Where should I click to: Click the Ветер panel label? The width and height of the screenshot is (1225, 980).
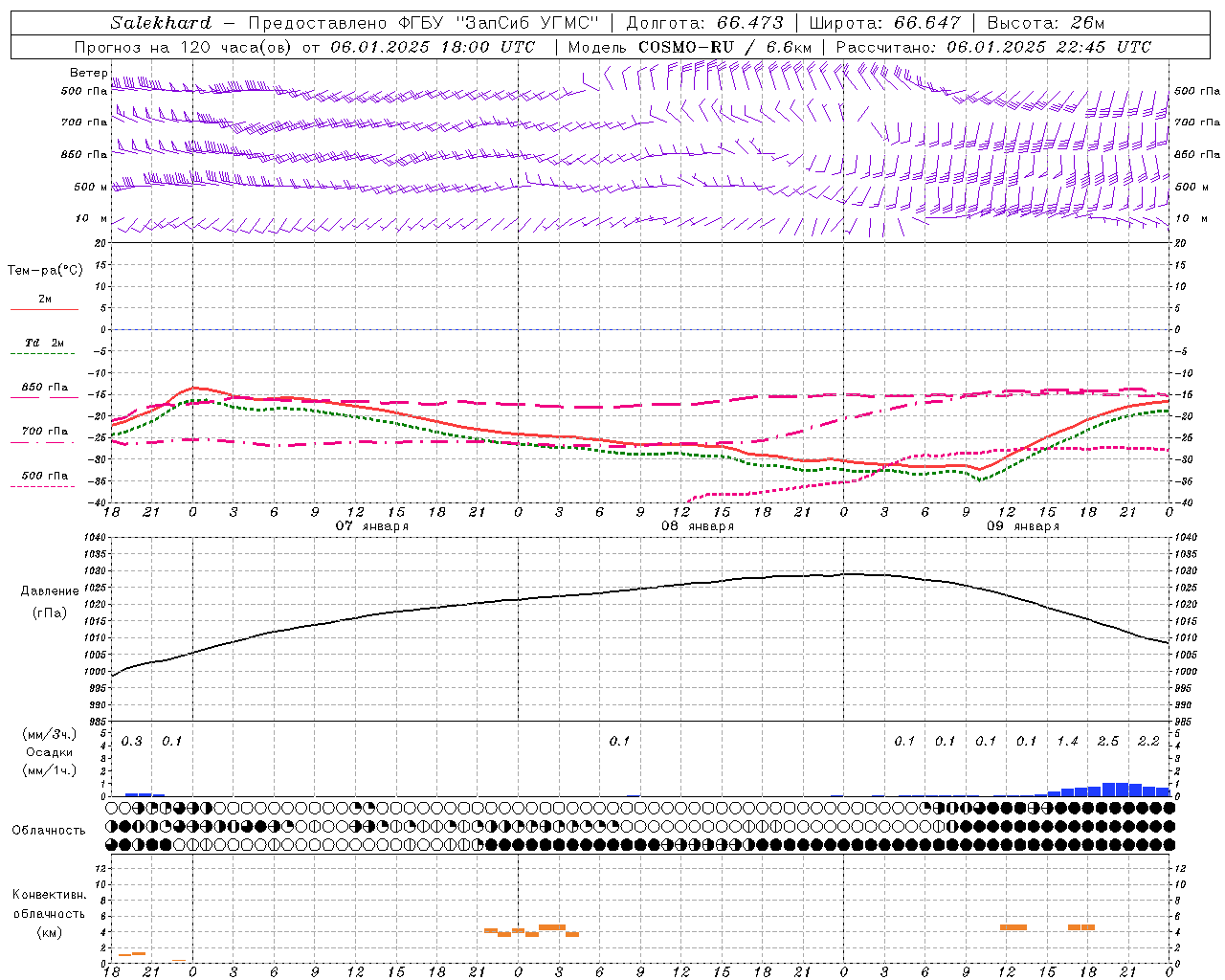pyautogui.click(x=88, y=73)
